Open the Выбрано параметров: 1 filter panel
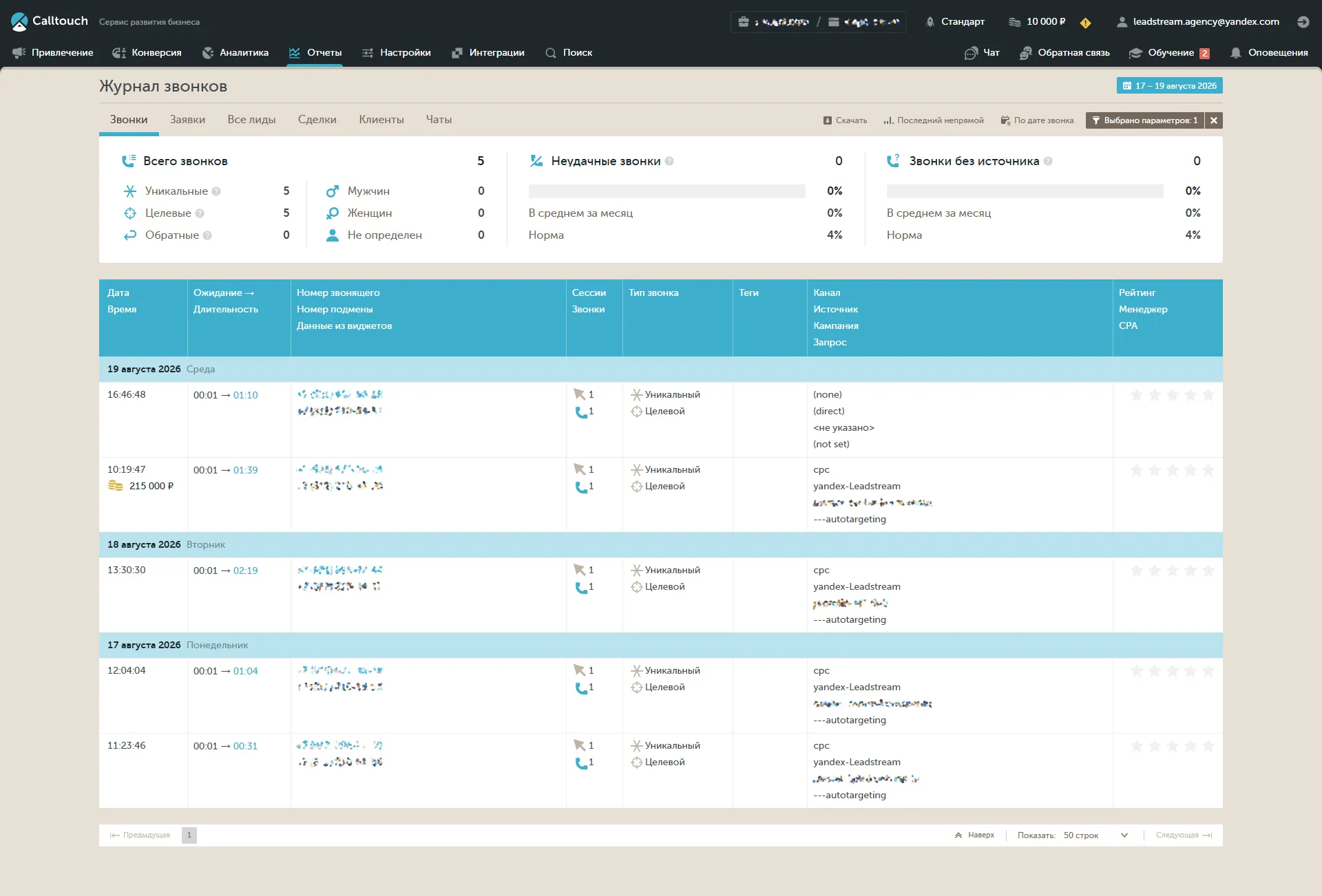Screen dimensions: 1322x896 (1144, 120)
